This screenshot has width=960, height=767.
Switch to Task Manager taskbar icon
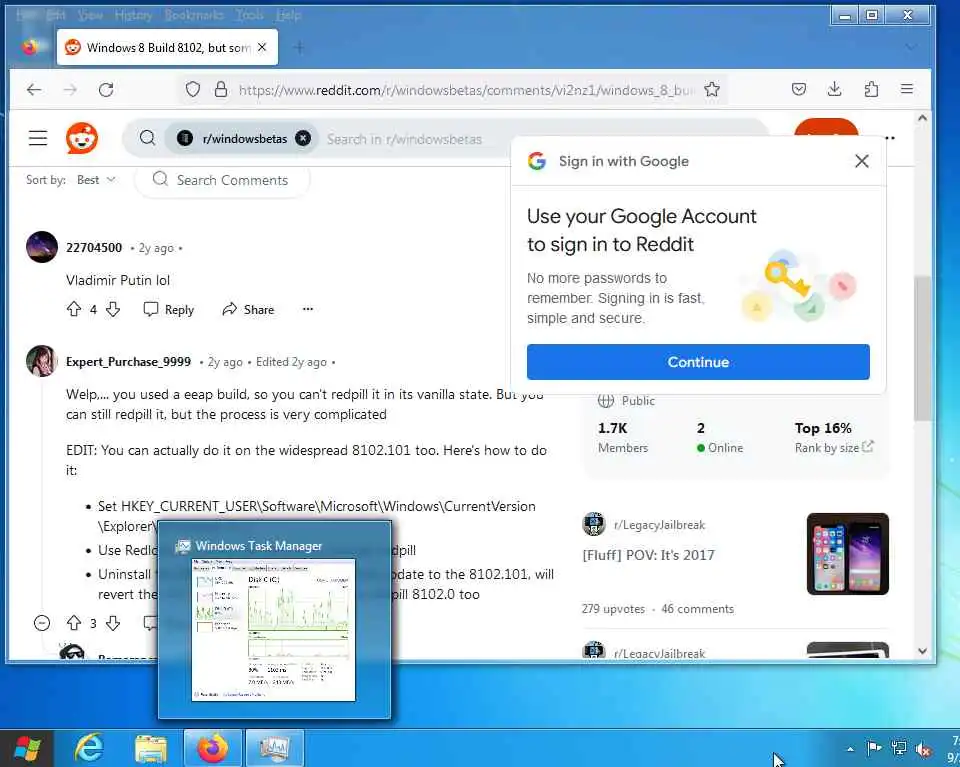tap(274, 748)
